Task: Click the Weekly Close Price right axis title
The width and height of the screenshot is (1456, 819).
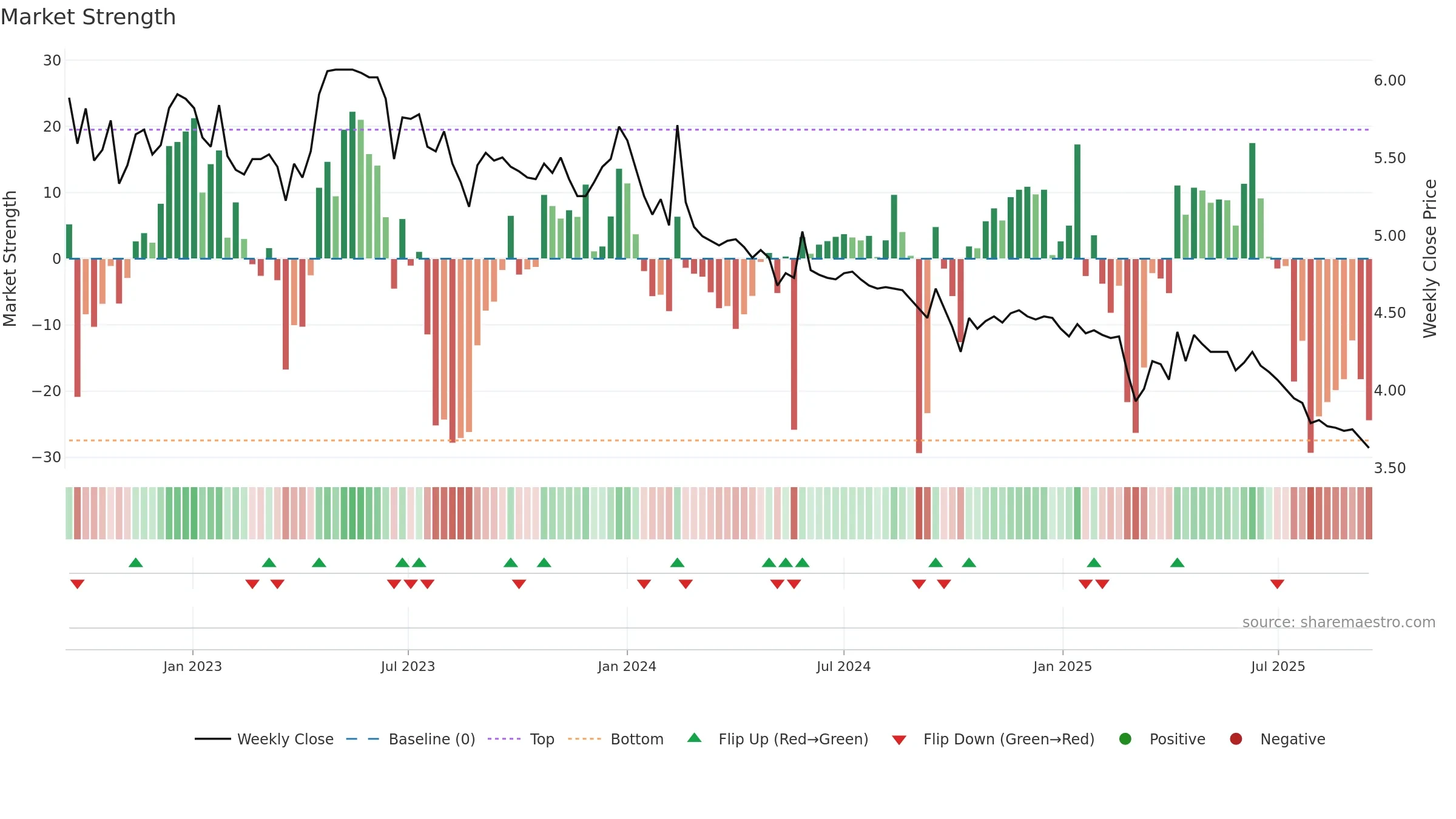Action: coord(1430,258)
